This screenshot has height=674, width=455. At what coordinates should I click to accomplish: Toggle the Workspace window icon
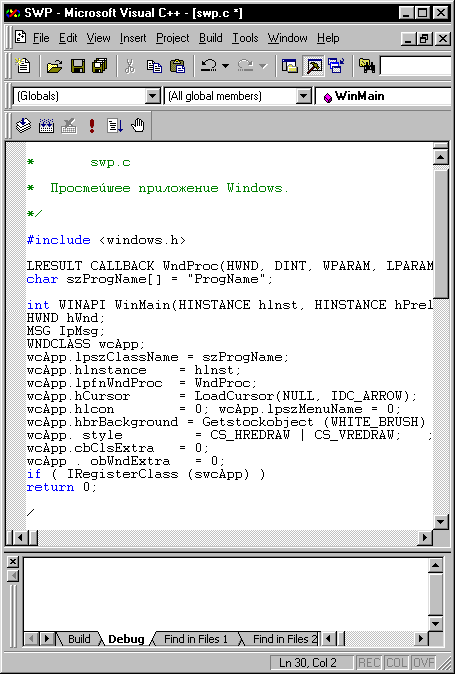coord(290,66)
